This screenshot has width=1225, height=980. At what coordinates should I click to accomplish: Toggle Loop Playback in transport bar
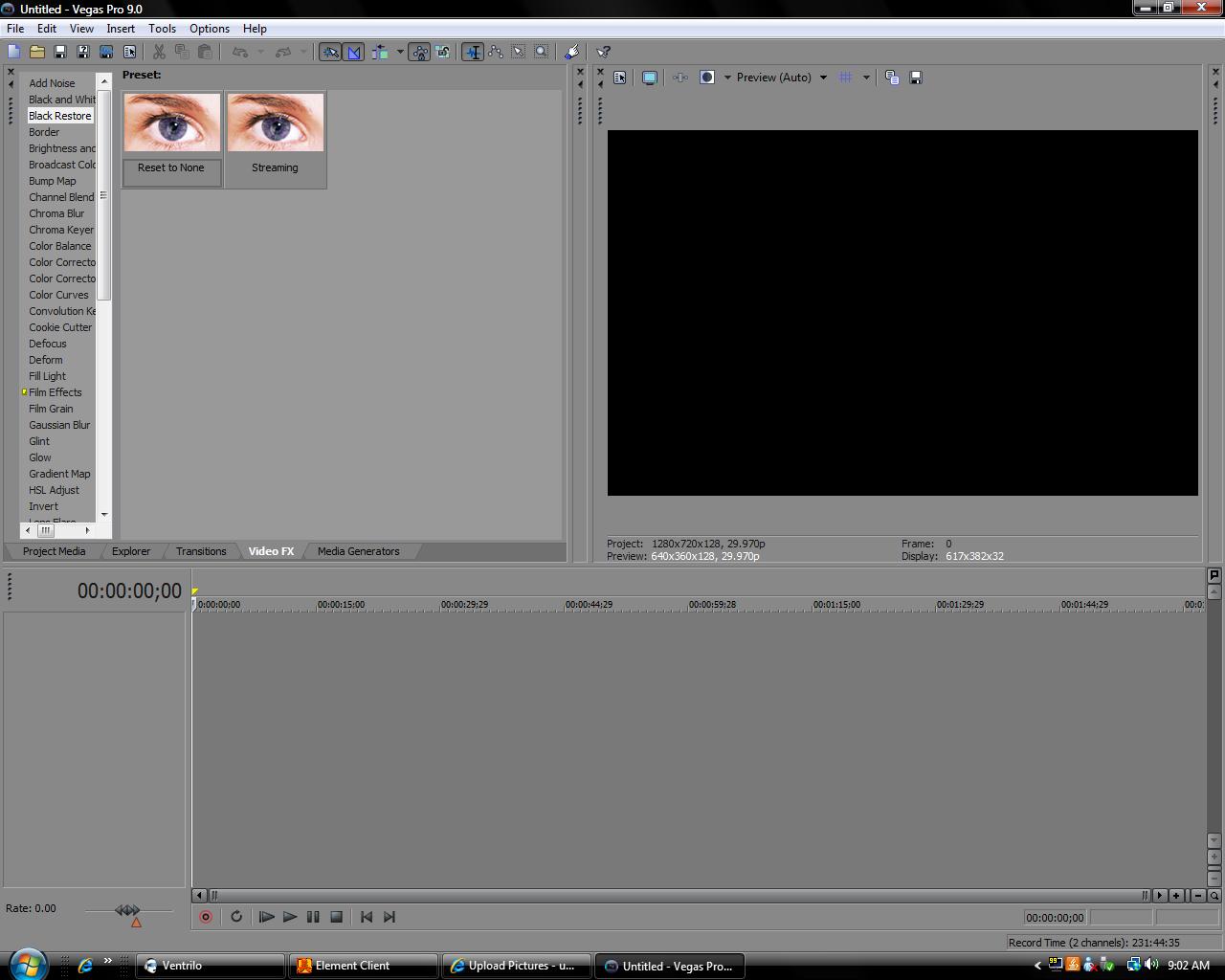click(236, 917)
